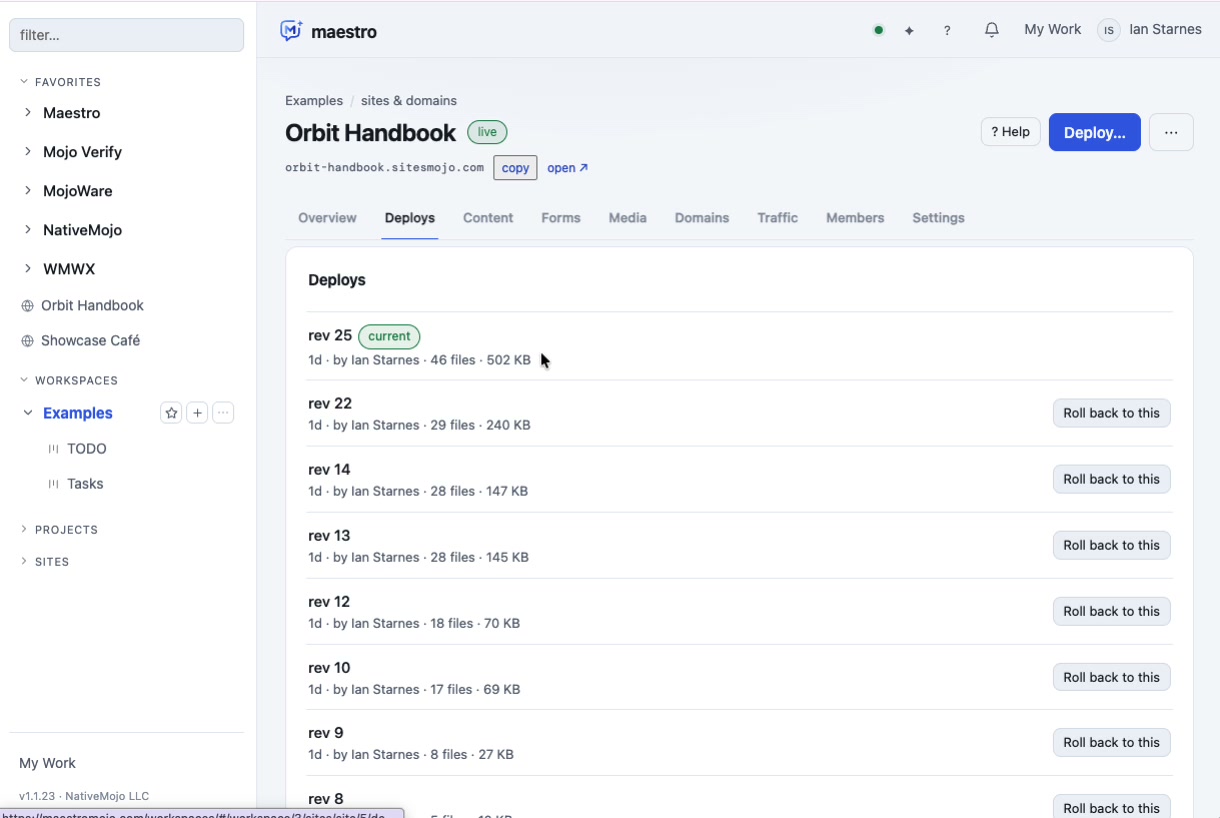Open the TODO board
The height and width of the screenshot is (818, 1220).
(87, 449)
